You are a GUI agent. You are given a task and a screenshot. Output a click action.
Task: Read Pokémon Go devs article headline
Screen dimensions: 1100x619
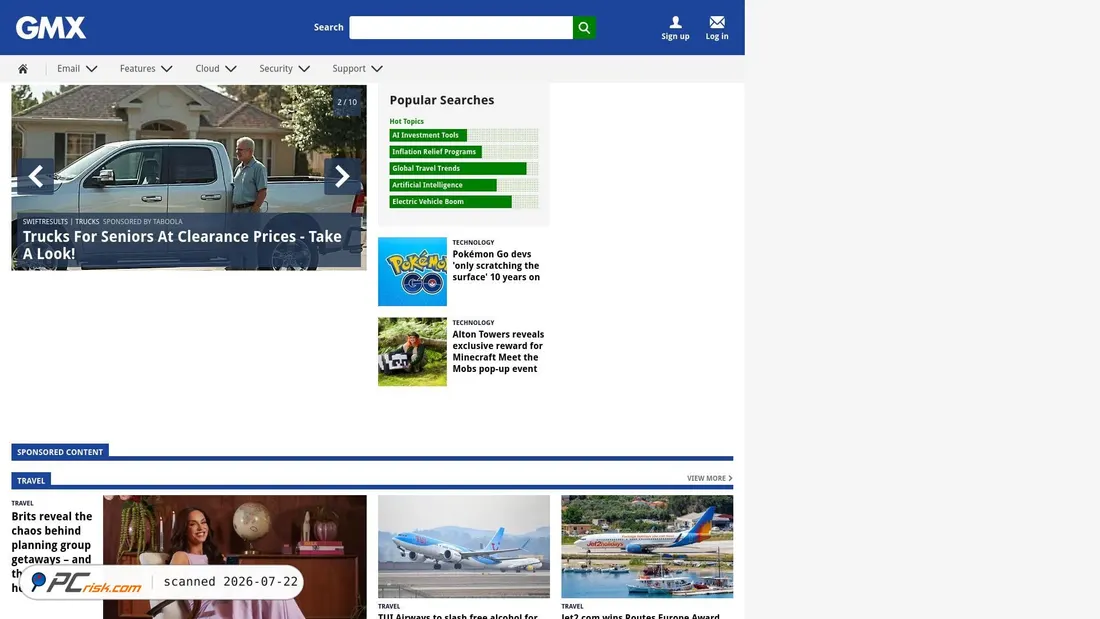pyautogui.click(x=496, y=266)
